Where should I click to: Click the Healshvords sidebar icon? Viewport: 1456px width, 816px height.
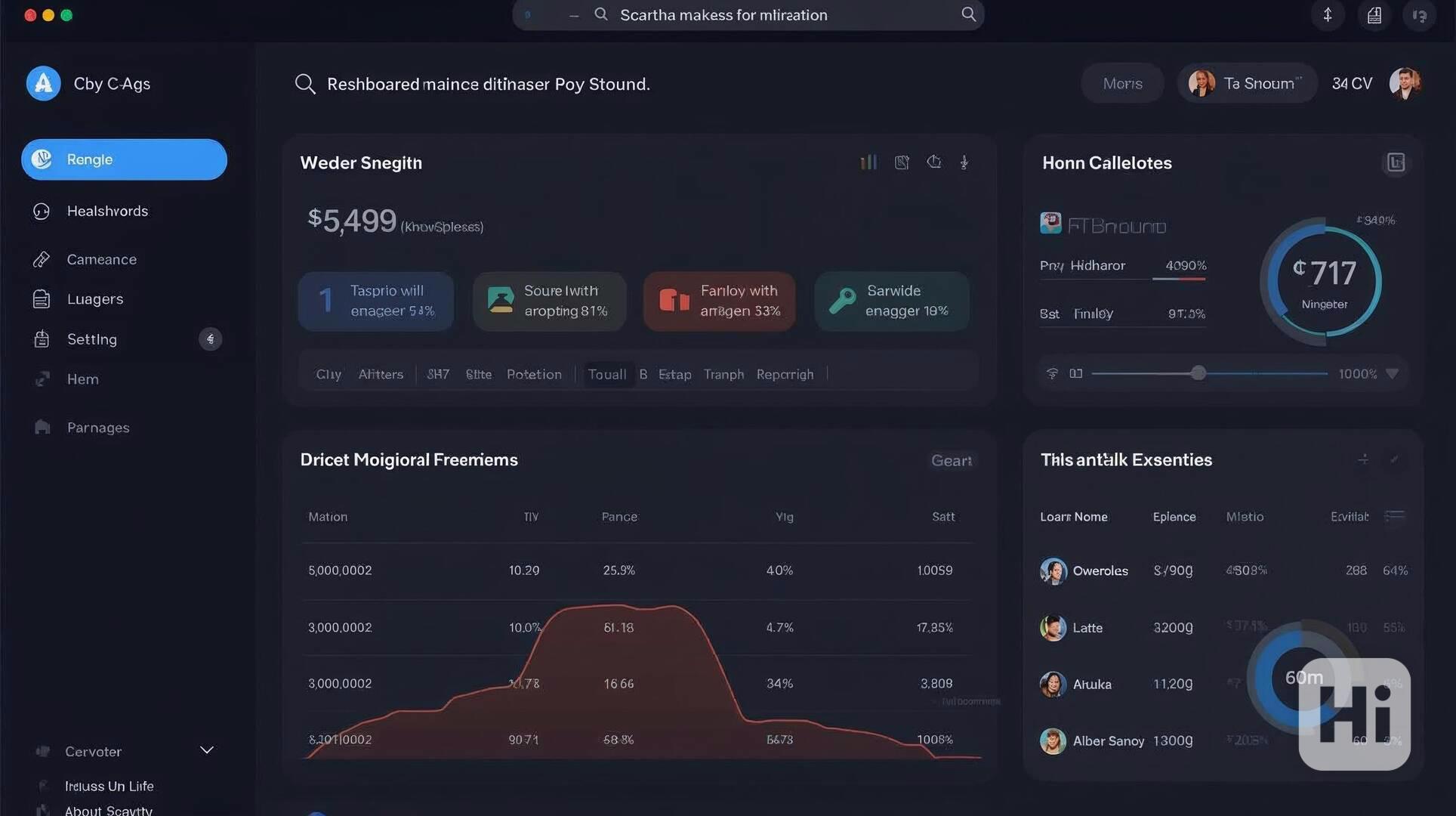(42, 212)
